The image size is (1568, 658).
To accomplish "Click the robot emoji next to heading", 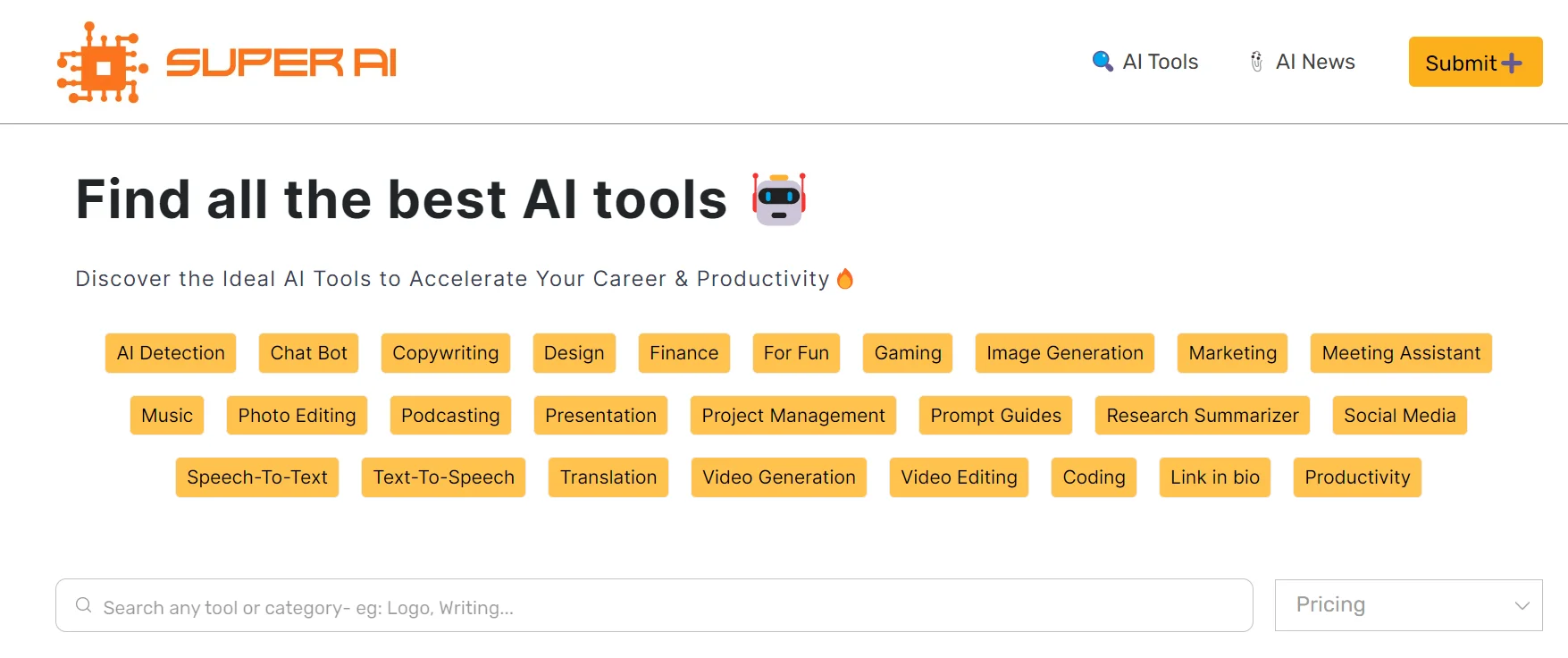I will pyautogui.click(x=779, y=198).
